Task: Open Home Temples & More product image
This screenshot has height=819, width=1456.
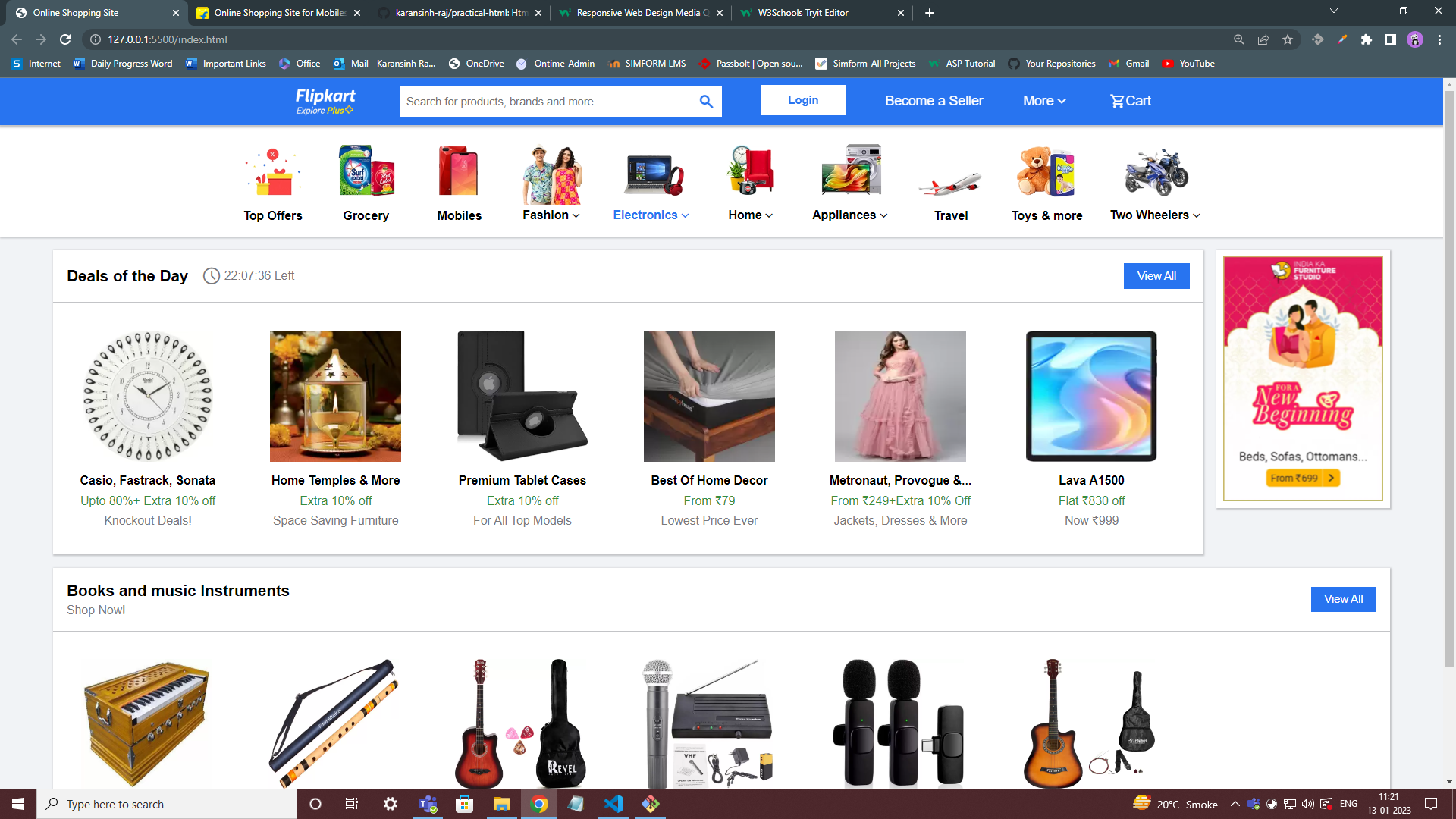Action: tap(335, 396)
